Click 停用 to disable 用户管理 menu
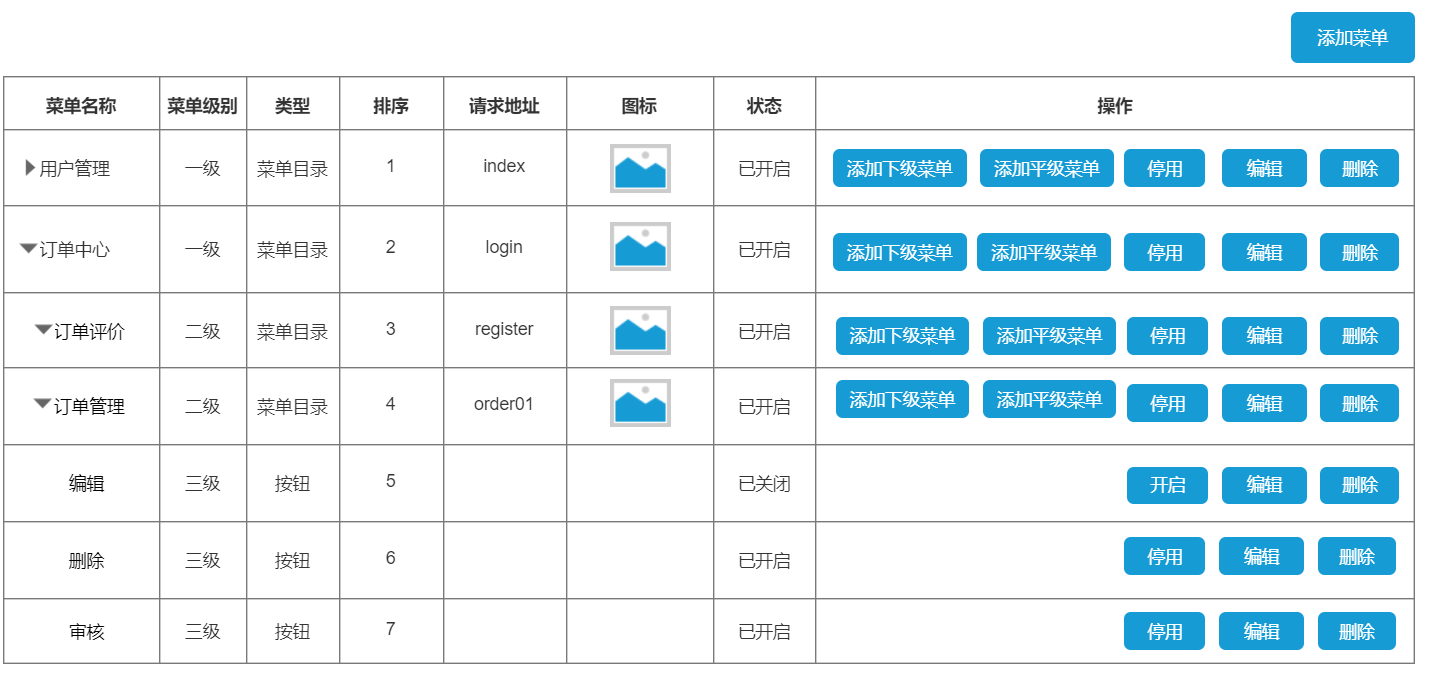1431x683 pixels. pyautogui.click(x=1164, y=168)
